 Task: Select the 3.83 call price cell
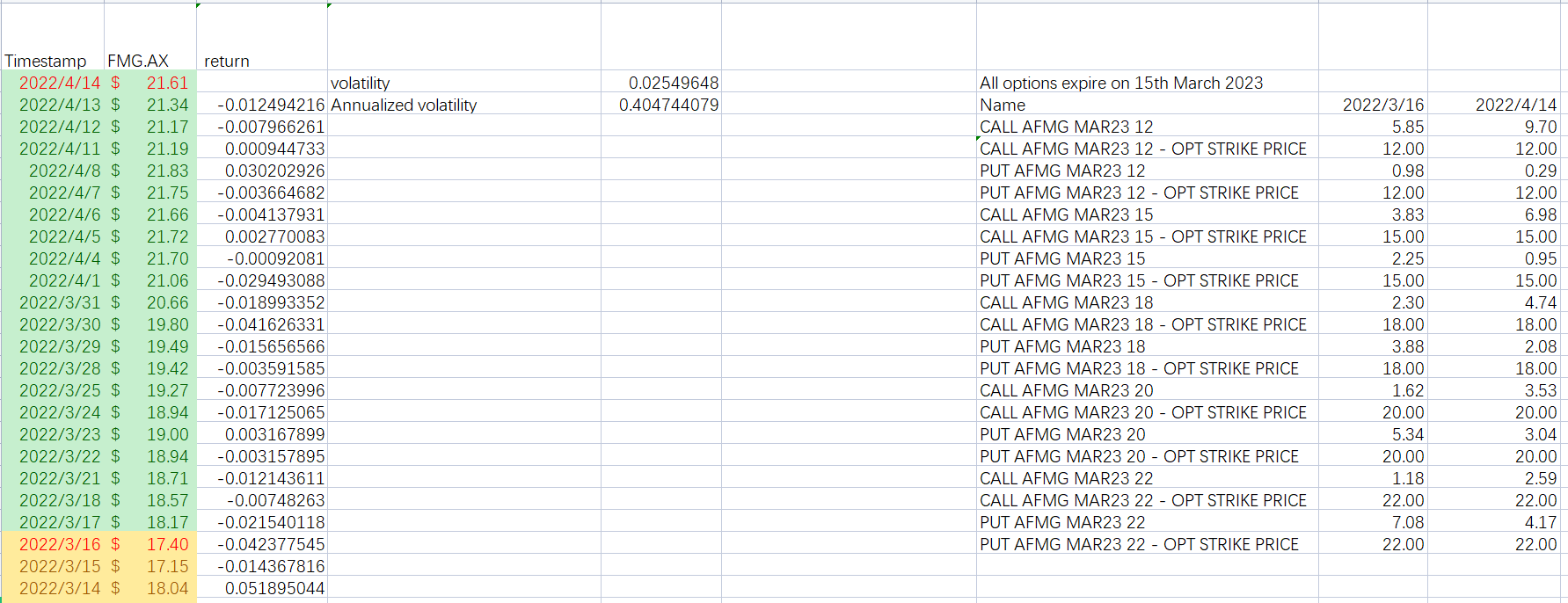pos(1373,214)
